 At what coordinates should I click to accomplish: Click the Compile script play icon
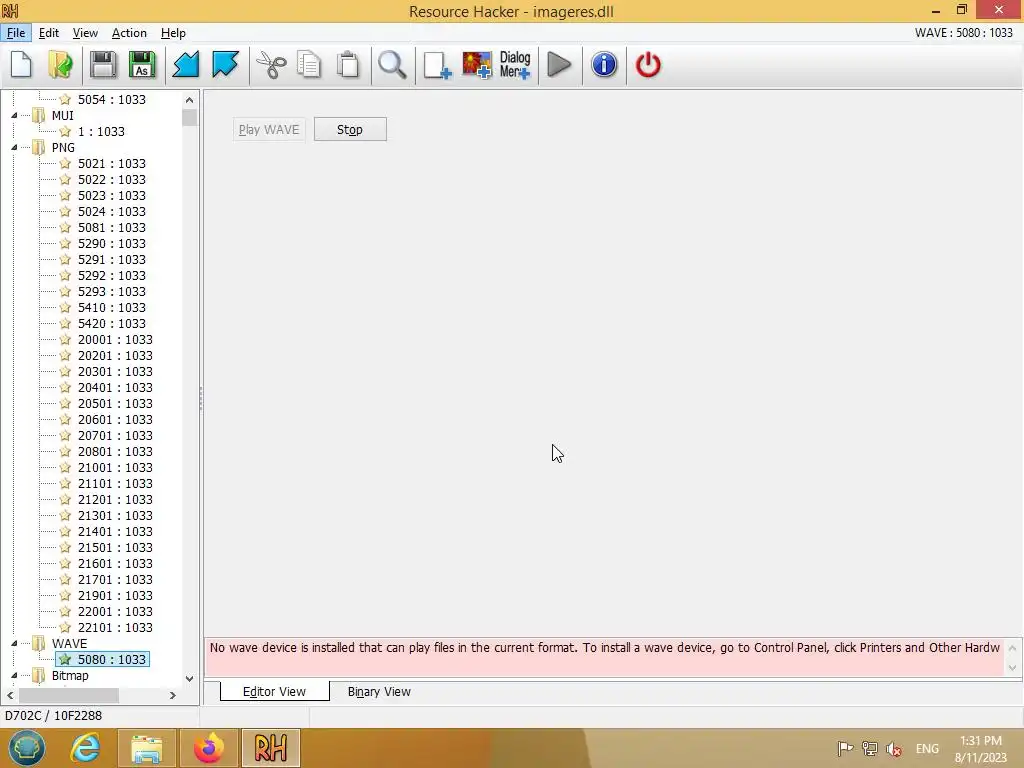(x=559, y=65)
